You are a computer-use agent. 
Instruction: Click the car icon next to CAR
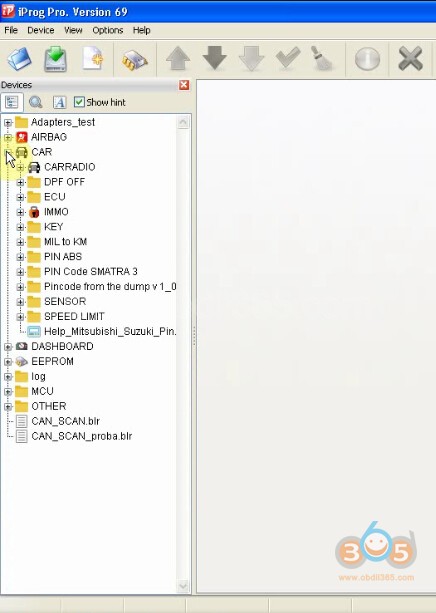(22, 152)
